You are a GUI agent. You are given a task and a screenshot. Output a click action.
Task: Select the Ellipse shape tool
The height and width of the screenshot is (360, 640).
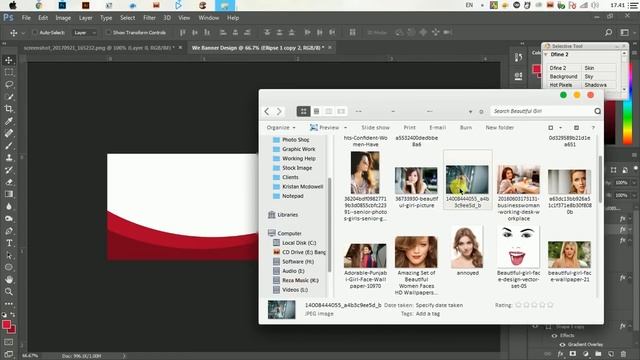[9, 267]
